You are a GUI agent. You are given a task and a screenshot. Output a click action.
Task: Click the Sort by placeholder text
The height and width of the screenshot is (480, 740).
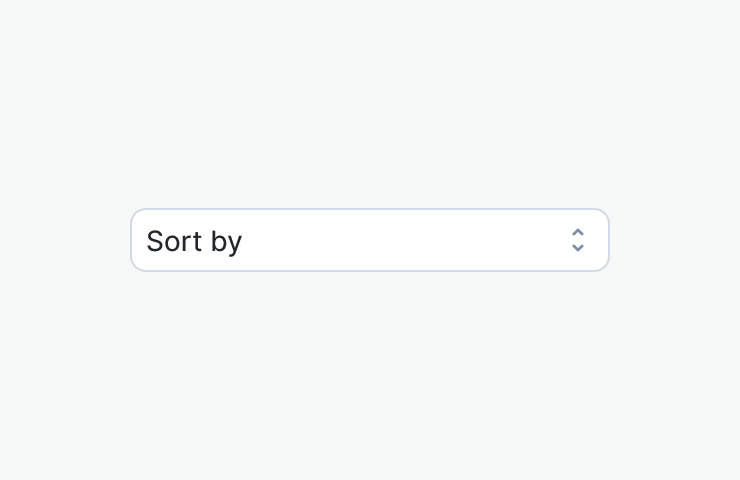click(x=194, y=241)
